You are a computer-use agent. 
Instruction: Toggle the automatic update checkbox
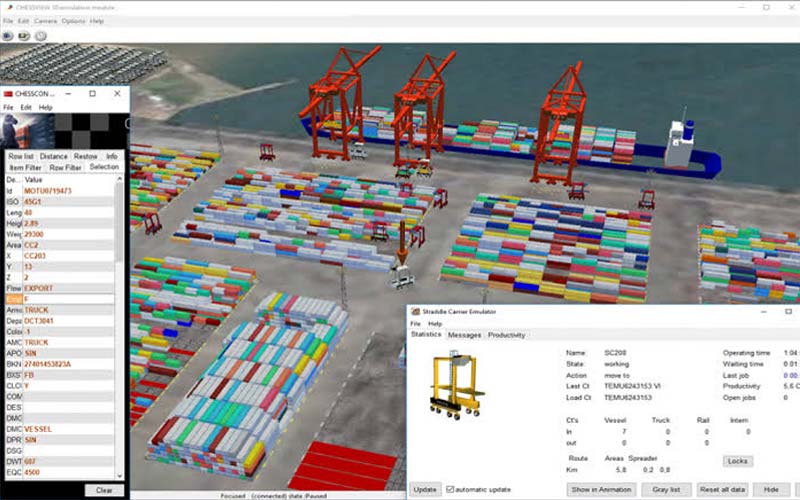pos(450,489)
